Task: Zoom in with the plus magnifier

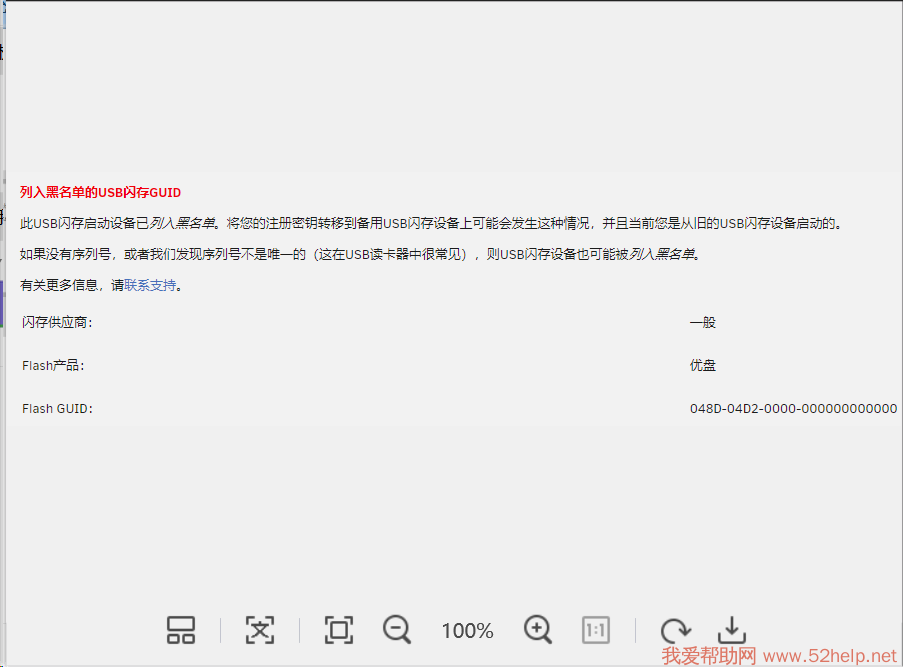Action: [x=538, y=630]
